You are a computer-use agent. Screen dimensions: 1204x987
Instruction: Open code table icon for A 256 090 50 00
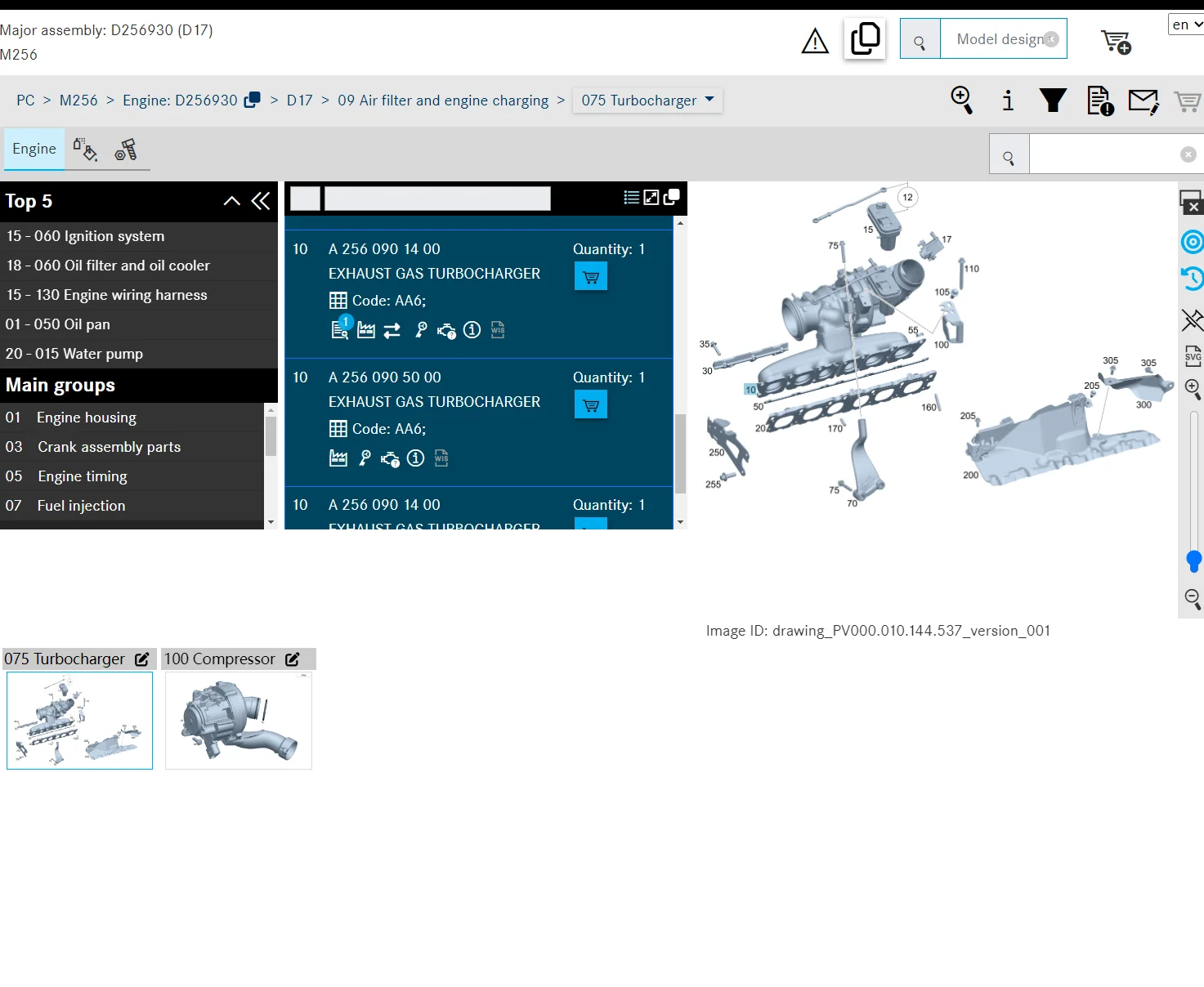338,429
